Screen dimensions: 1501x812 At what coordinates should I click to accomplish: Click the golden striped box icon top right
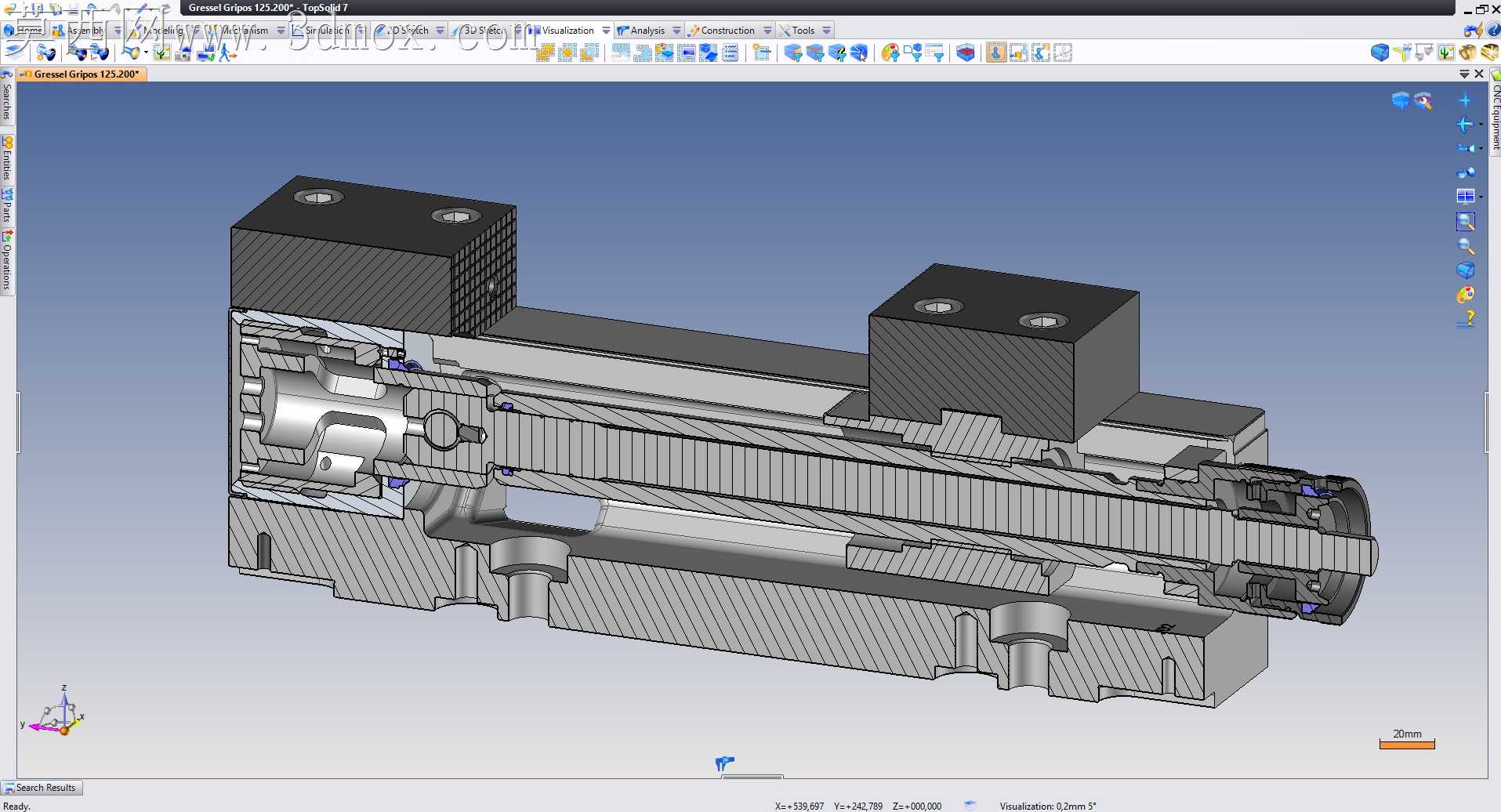click(1488, 53)
